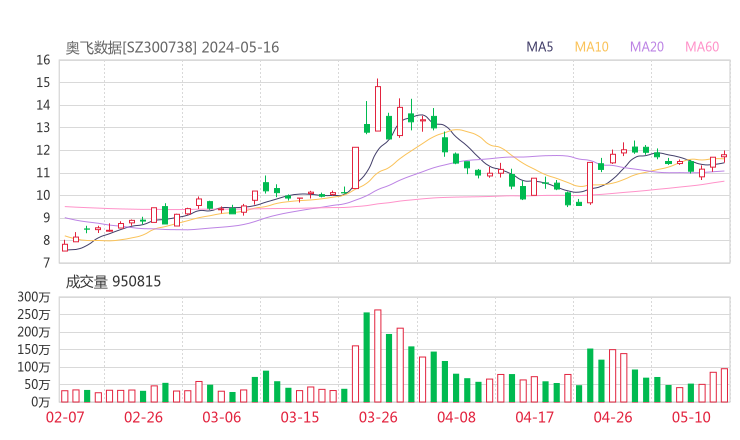Click the MA60 legend label
The width and height of the screenshot is (740, 440).
702,47
